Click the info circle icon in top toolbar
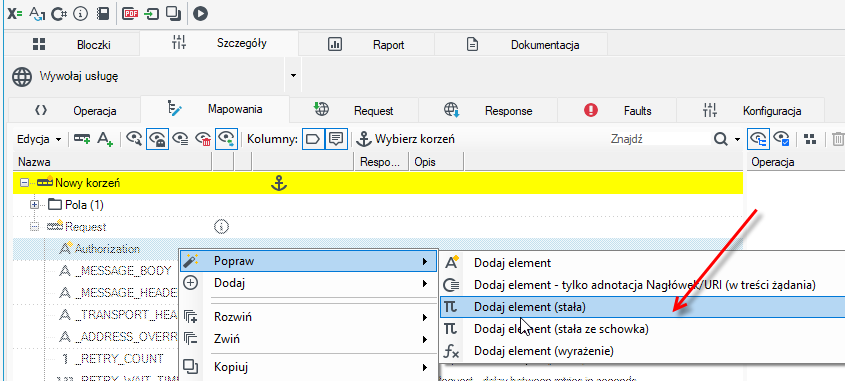This screenshot has height=381, width=845. pos(80,13)
